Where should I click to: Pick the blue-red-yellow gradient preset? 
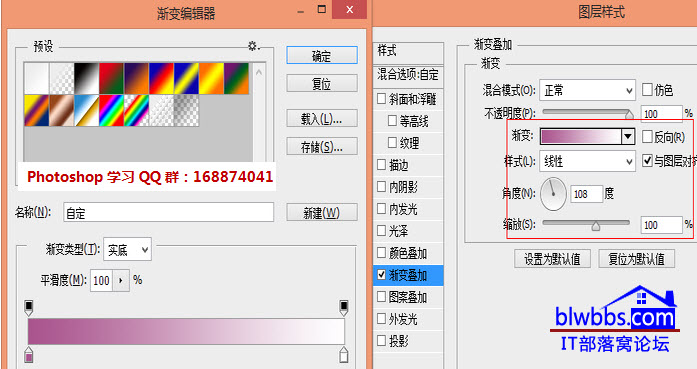[161, 78]
